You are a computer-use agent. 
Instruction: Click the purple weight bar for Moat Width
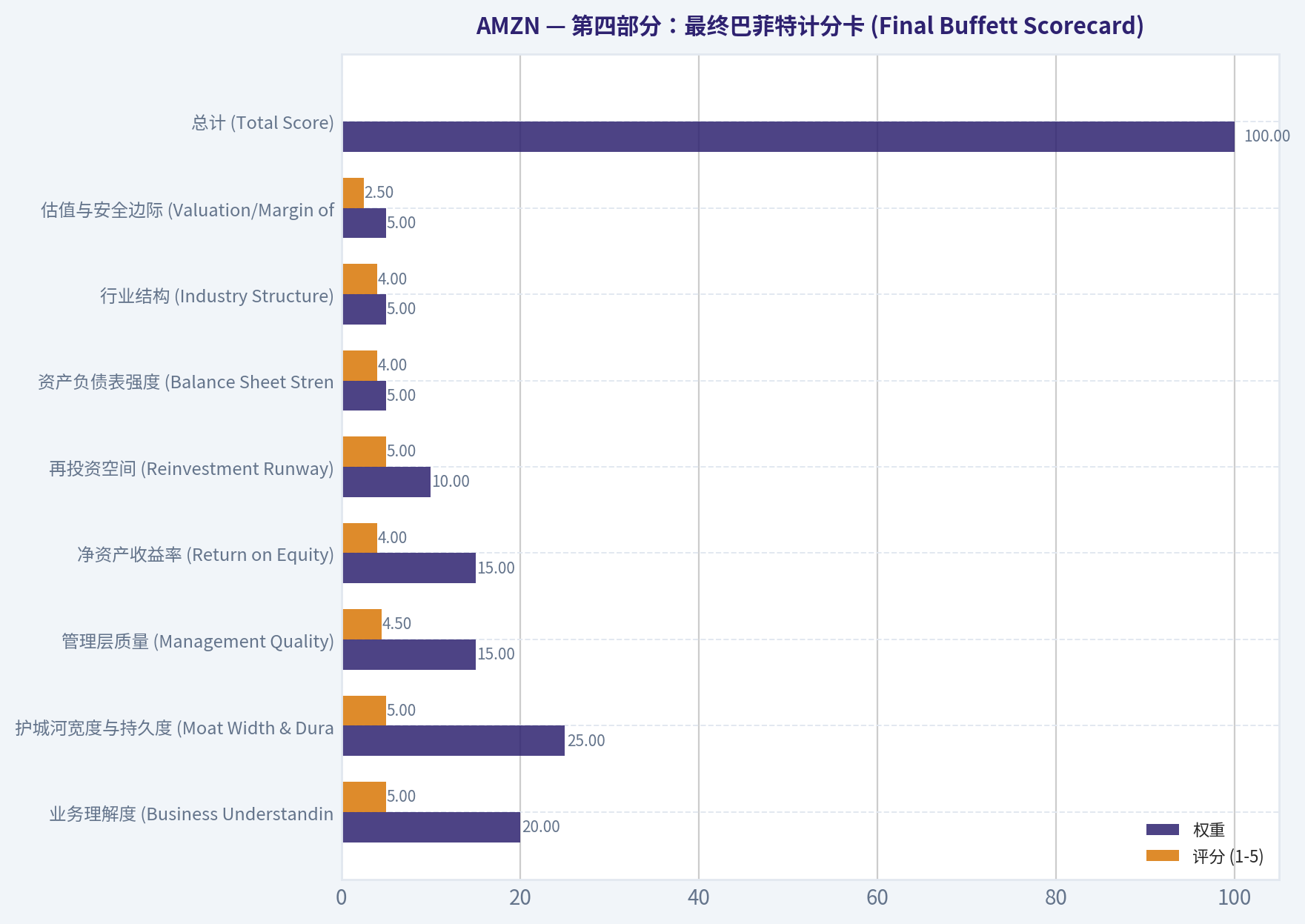454,741
